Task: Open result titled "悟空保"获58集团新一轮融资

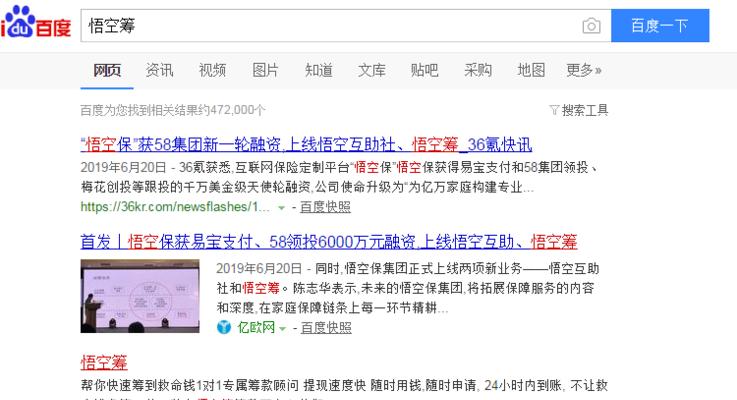Action: point(306,144)
